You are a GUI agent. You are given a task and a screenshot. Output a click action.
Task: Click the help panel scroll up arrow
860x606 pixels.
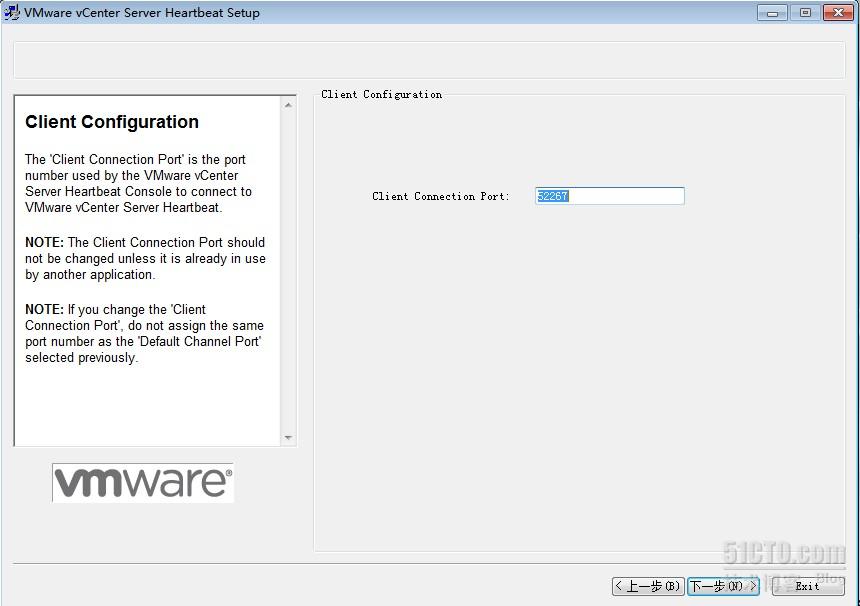[288, 105]
